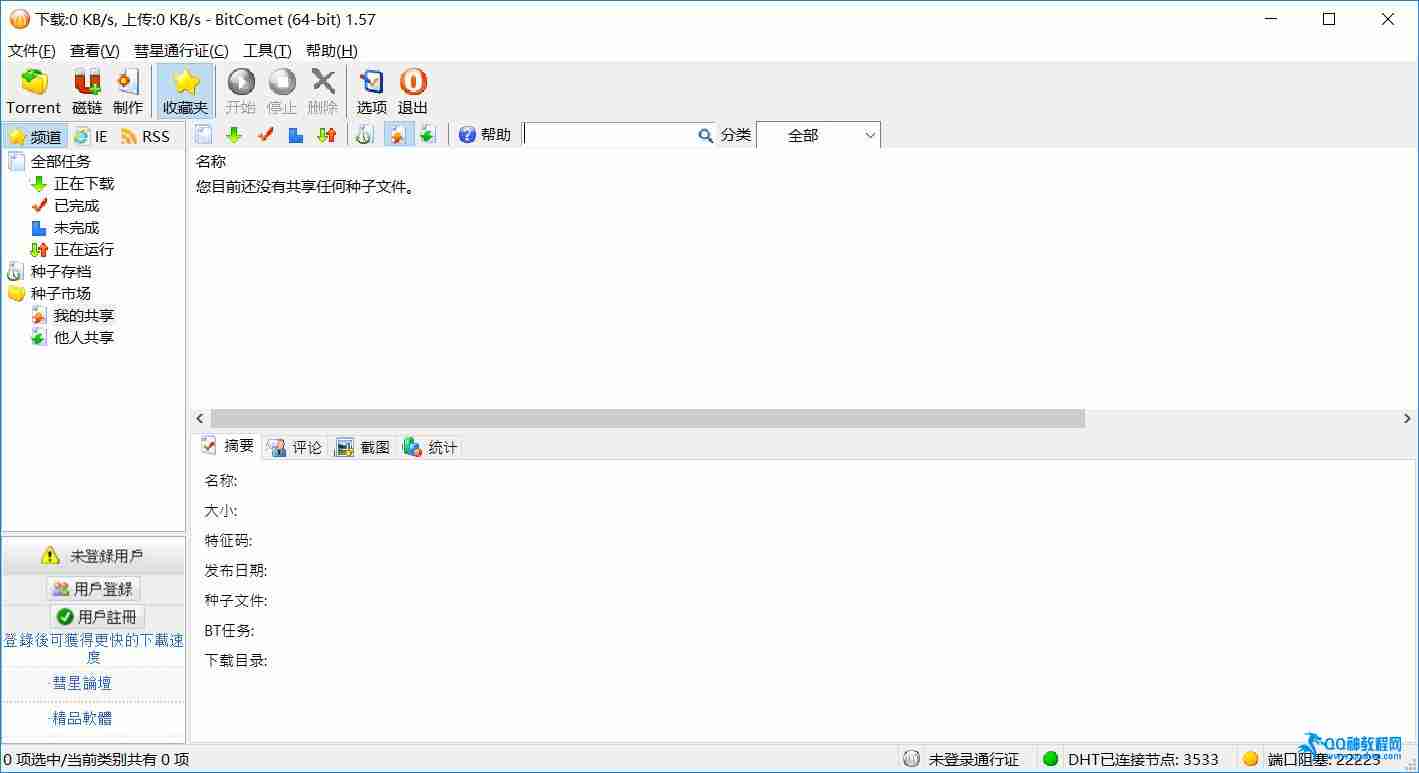Click the 未登錄用戶 warning header
Image resolution: width=1419 pixels, height=773 pixels.
point(93,556)
